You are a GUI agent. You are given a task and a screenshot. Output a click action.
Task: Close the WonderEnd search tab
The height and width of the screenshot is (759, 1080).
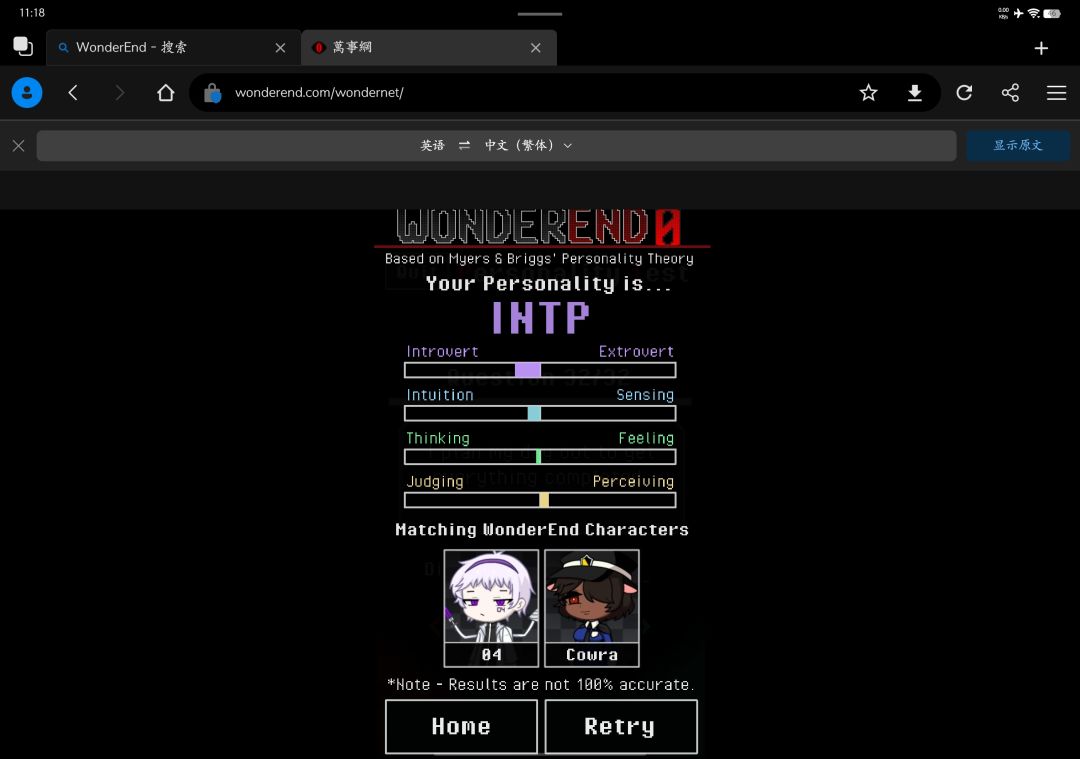pyautogui.click(x=280, y=48)
